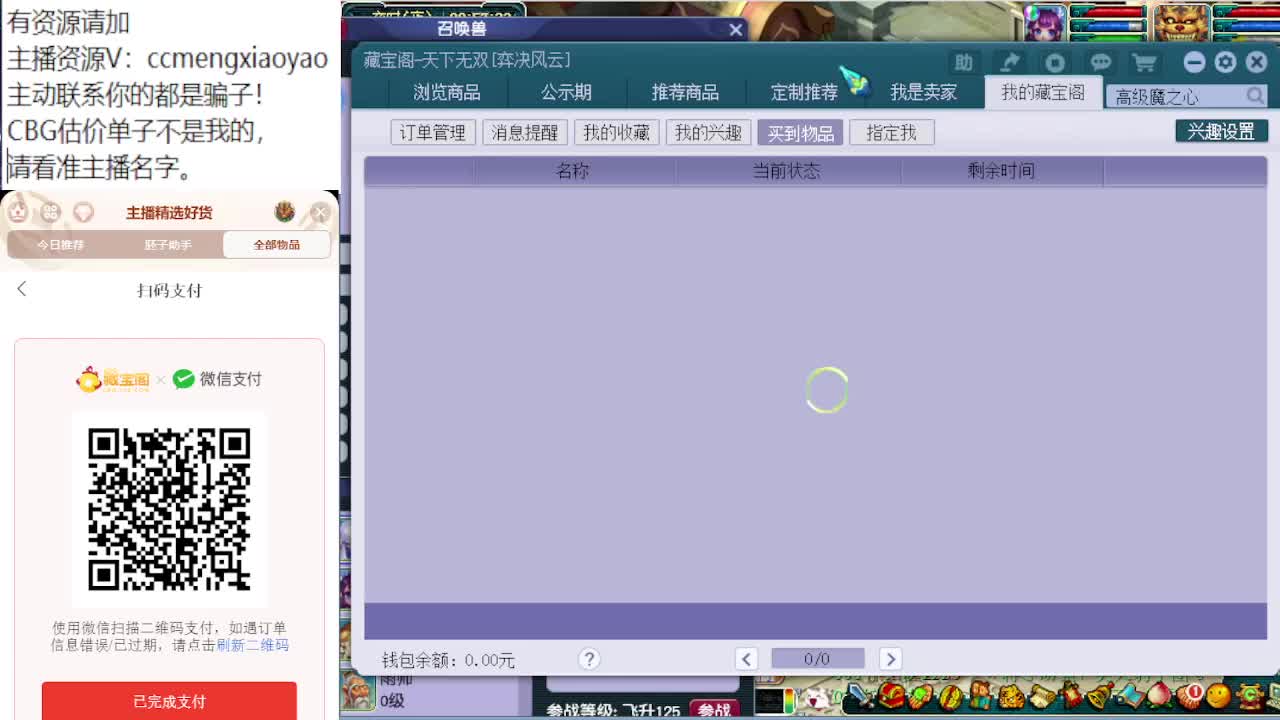Screen dimensions: 1280x720
Task: Click the streamer avatar icon
Action: point(285,212)
